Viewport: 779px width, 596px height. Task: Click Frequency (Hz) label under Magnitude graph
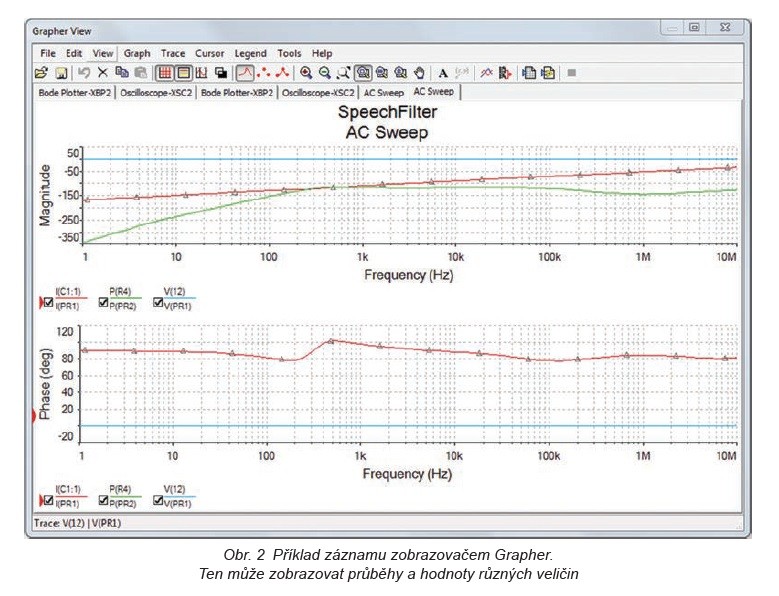tap(408, 275)
